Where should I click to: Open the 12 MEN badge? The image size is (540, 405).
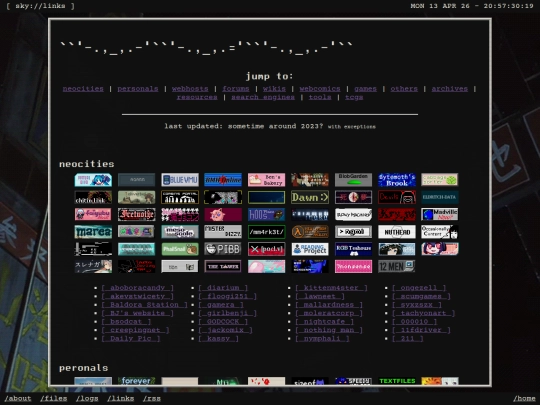(x=397, y=267)
